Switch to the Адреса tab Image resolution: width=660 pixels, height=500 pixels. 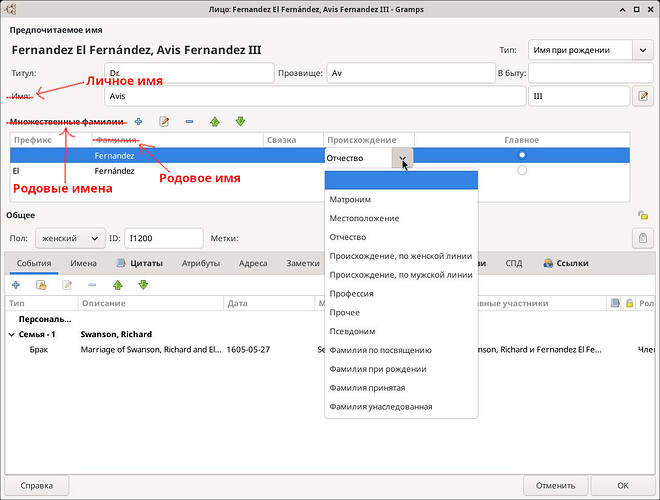click(253, 263)
